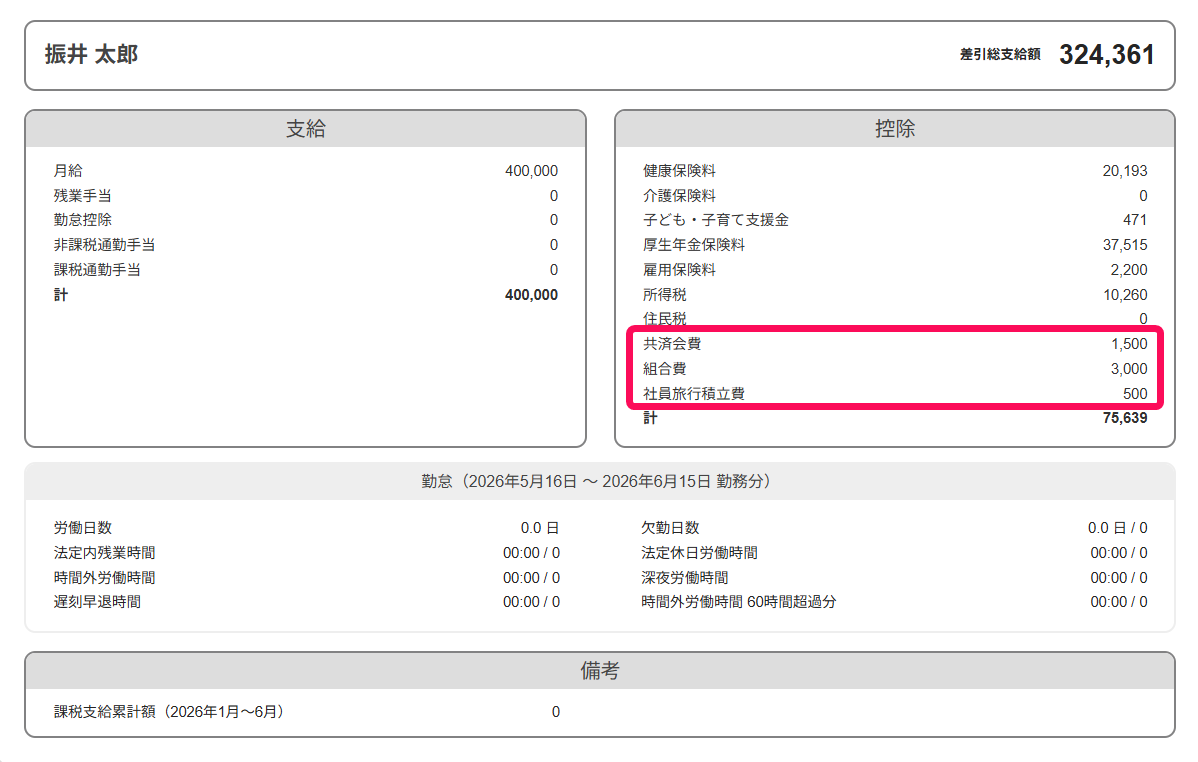Select the 深夜労働時間 label
Screen dimensions: 1198x762
click(685, 578)
